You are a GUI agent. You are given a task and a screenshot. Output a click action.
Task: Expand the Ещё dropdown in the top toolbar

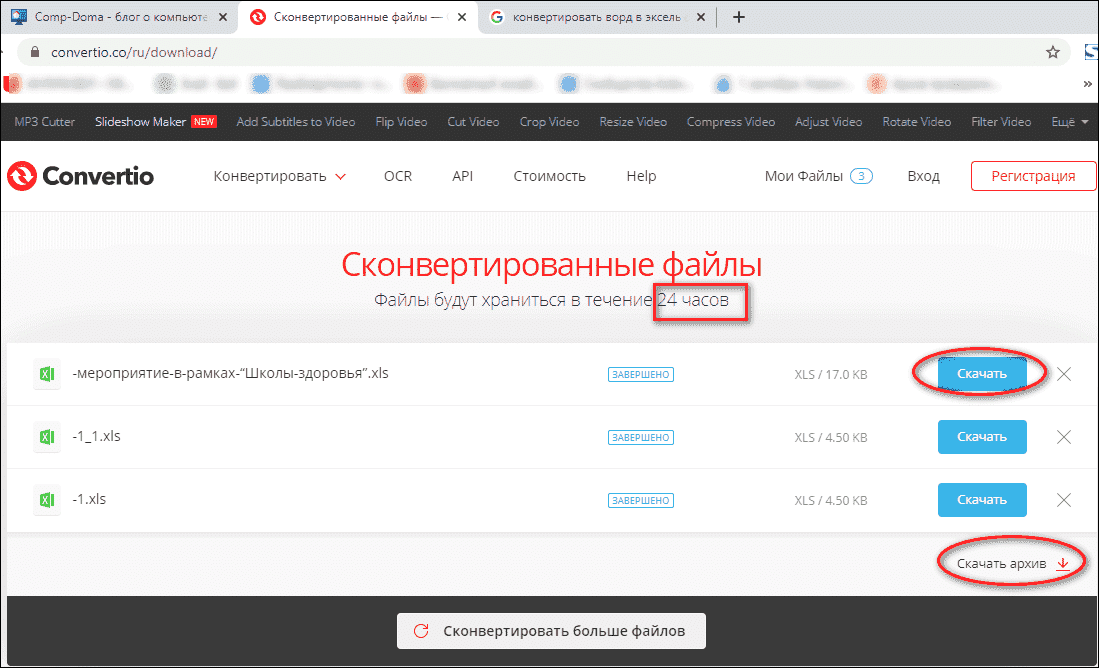coord(1069,121)
